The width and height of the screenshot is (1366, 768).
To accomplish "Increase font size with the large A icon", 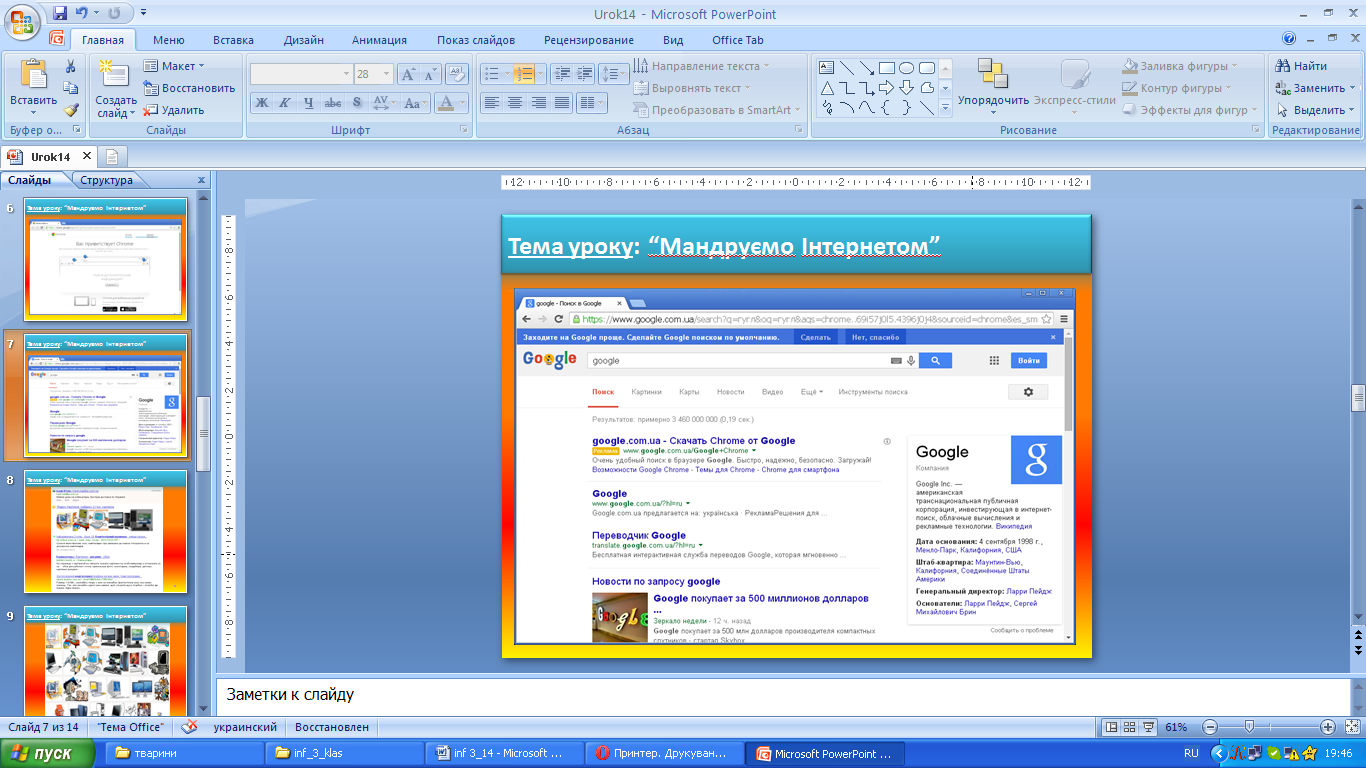I will point(408,74).
